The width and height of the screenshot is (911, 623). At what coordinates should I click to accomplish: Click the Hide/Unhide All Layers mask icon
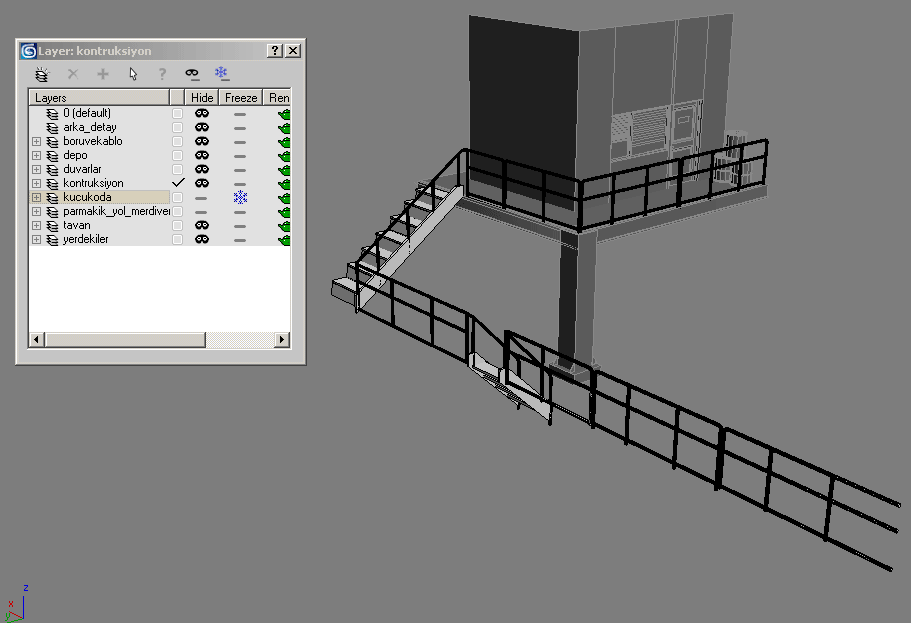coord(192,74)
